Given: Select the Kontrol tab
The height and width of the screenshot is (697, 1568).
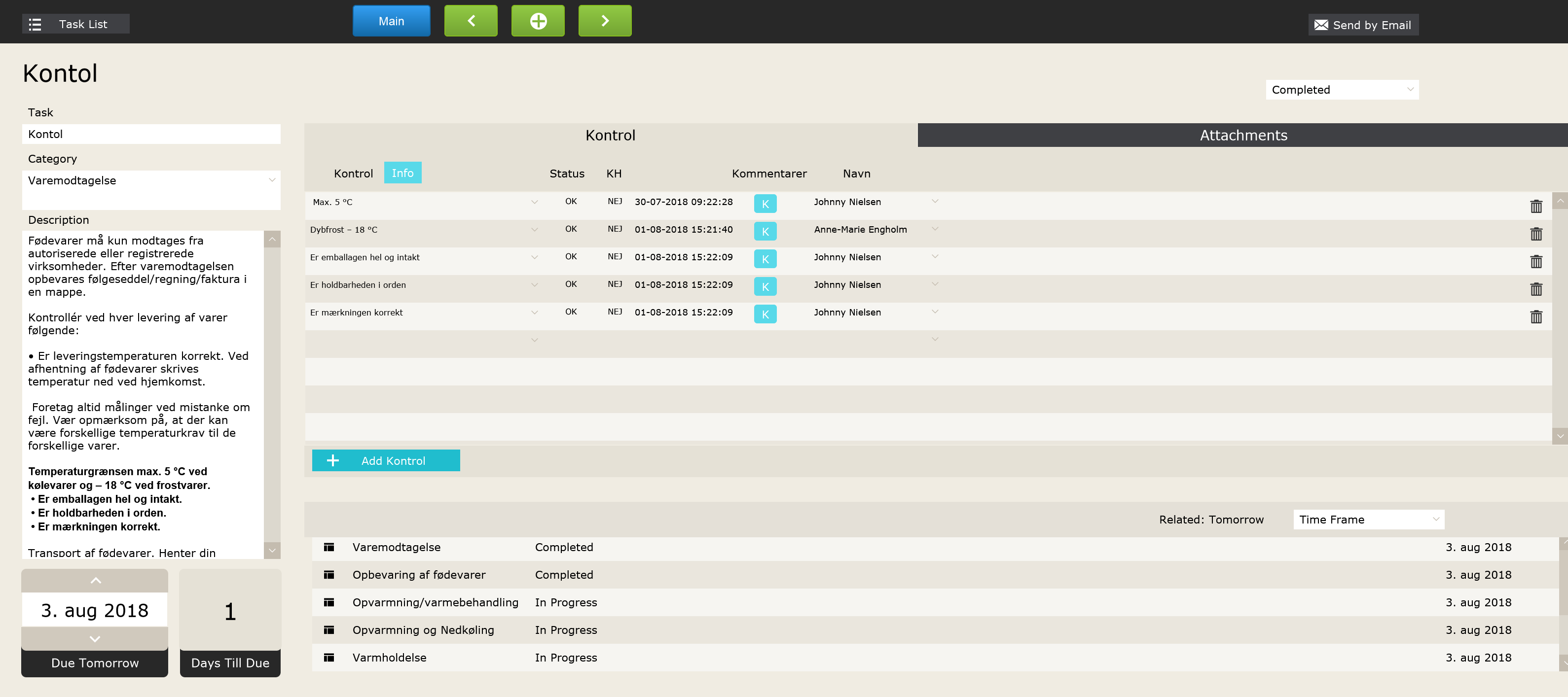Looking at the screenshot, I should point(610,135).
